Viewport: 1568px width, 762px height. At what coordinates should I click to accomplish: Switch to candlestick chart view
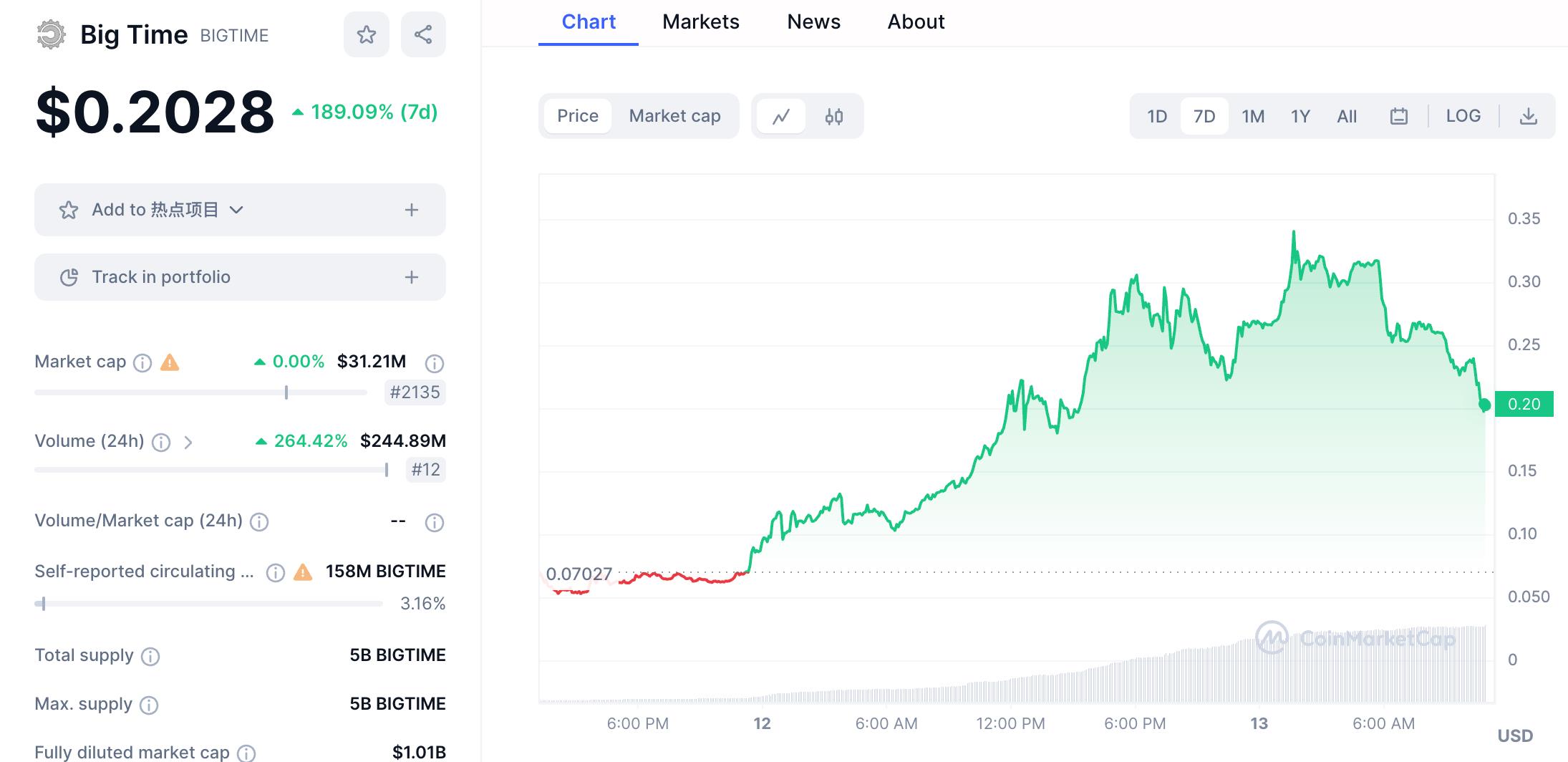pyautogui.click(x=833, y=116)
